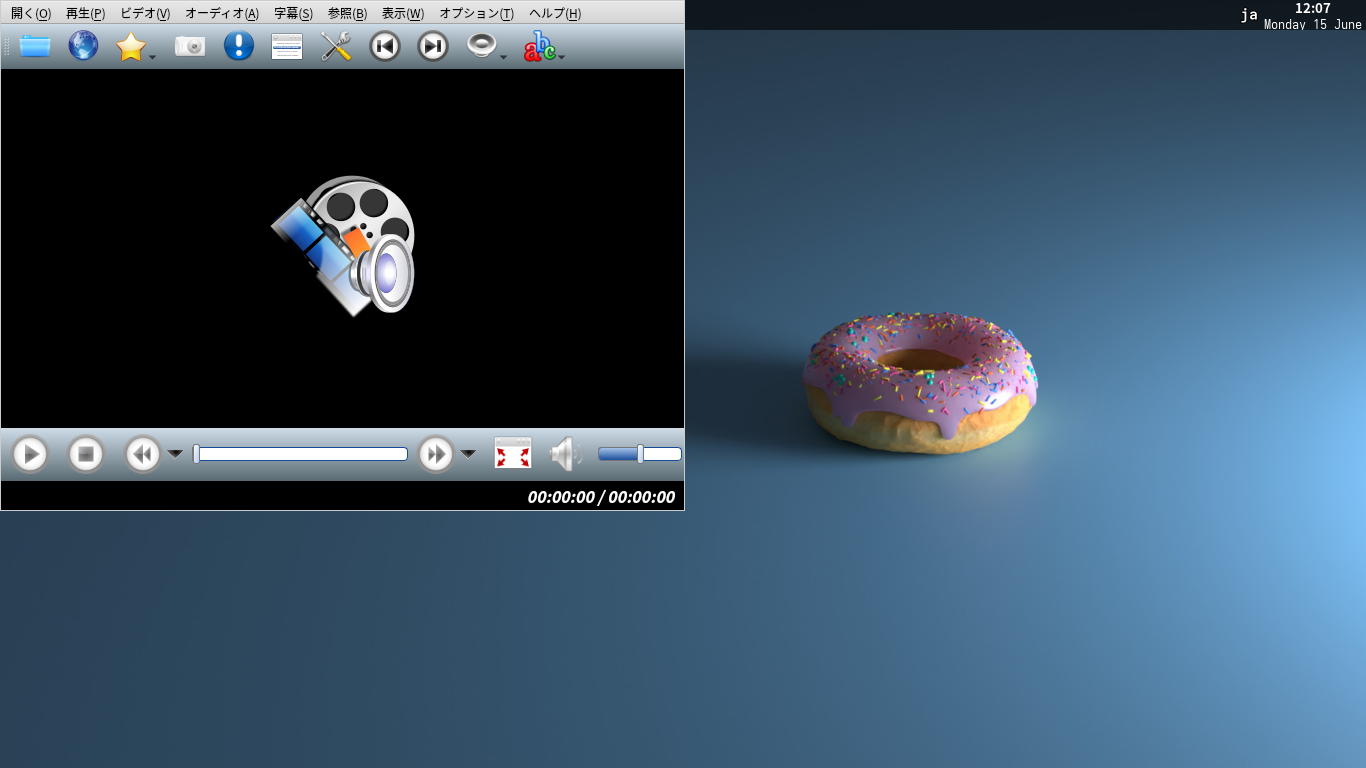
Task: Click the toolbar drag handle grip
Action: (x=6, y=46)
